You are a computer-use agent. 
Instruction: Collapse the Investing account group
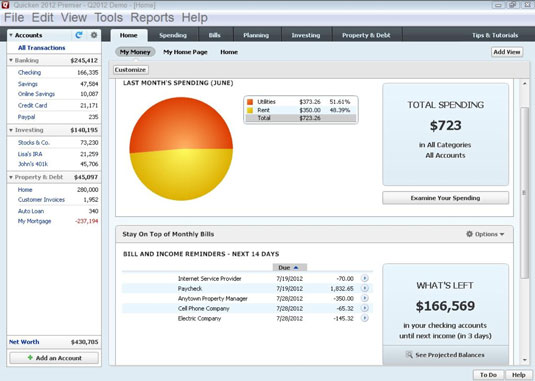pos(11,130)
